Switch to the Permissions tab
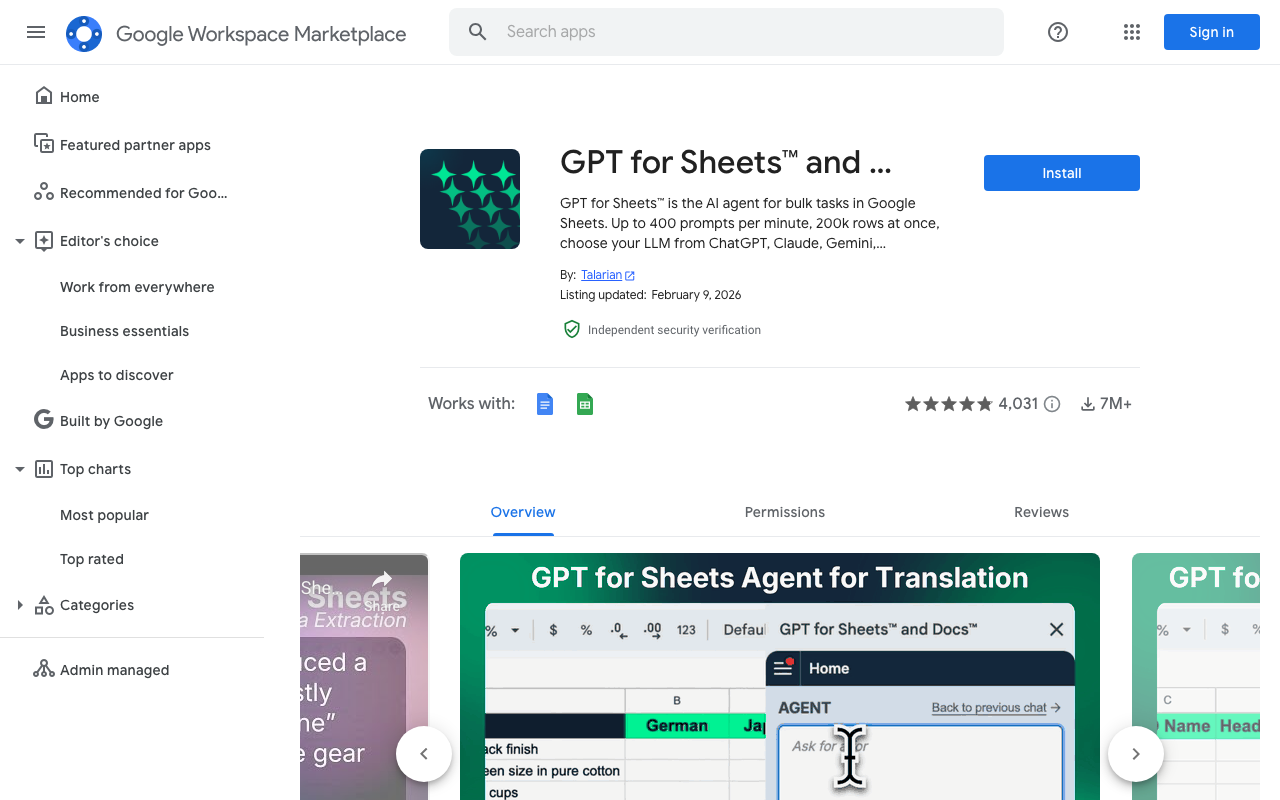The image size is (1280, 800). click(x=784, y=512)
